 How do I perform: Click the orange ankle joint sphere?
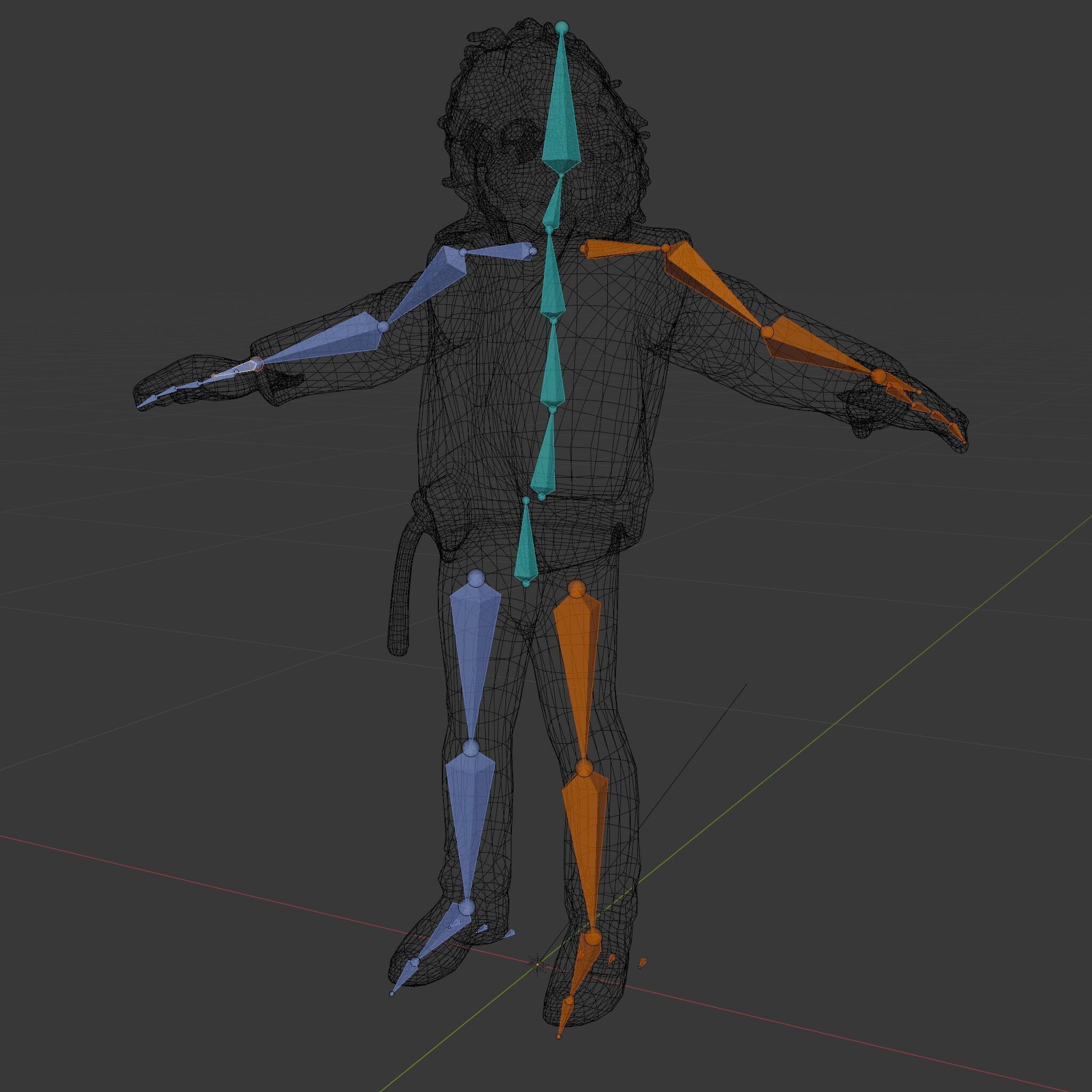[x=592, y=937]
